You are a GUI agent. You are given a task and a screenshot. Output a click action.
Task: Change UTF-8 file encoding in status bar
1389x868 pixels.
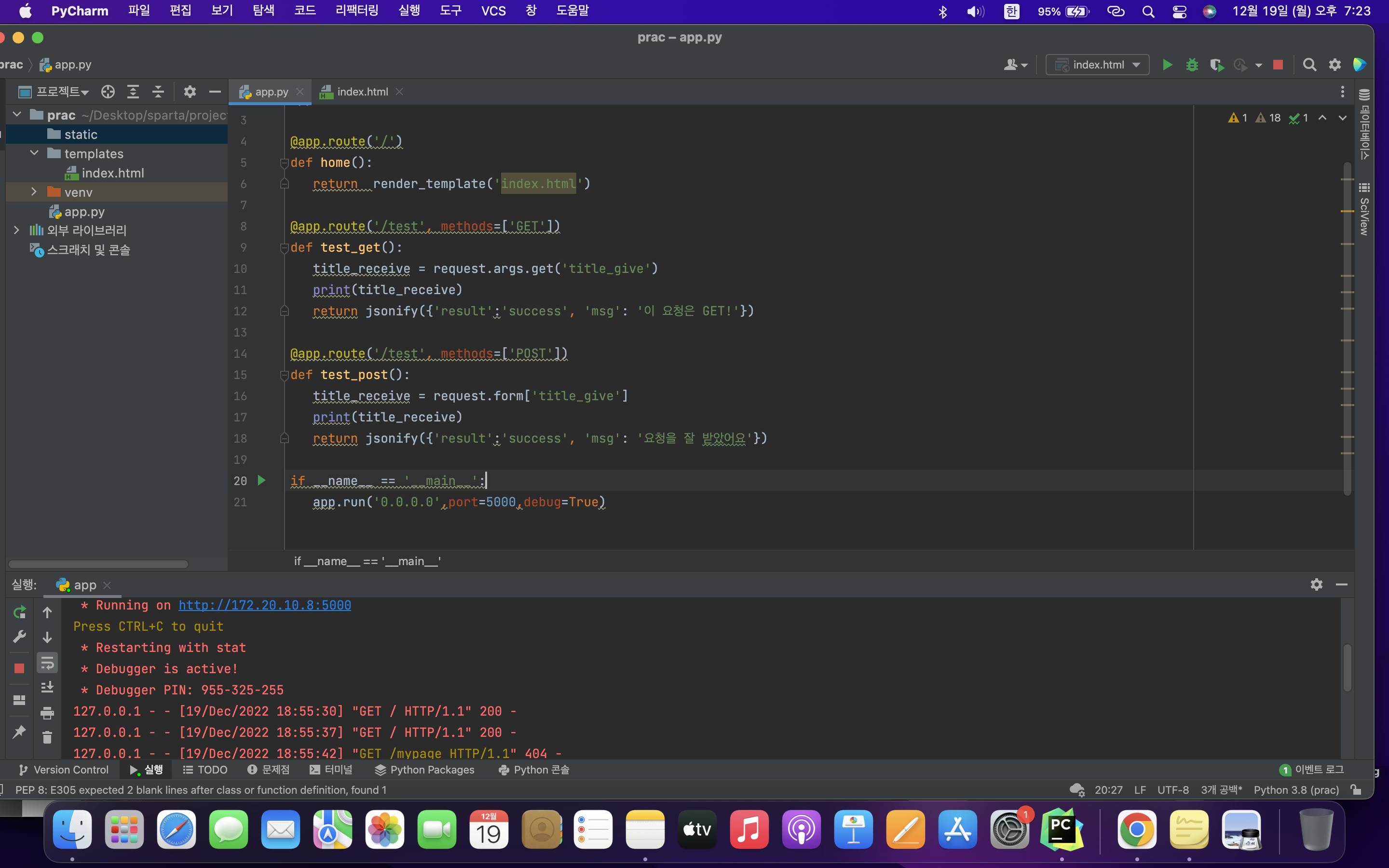tap(1172, 790)
